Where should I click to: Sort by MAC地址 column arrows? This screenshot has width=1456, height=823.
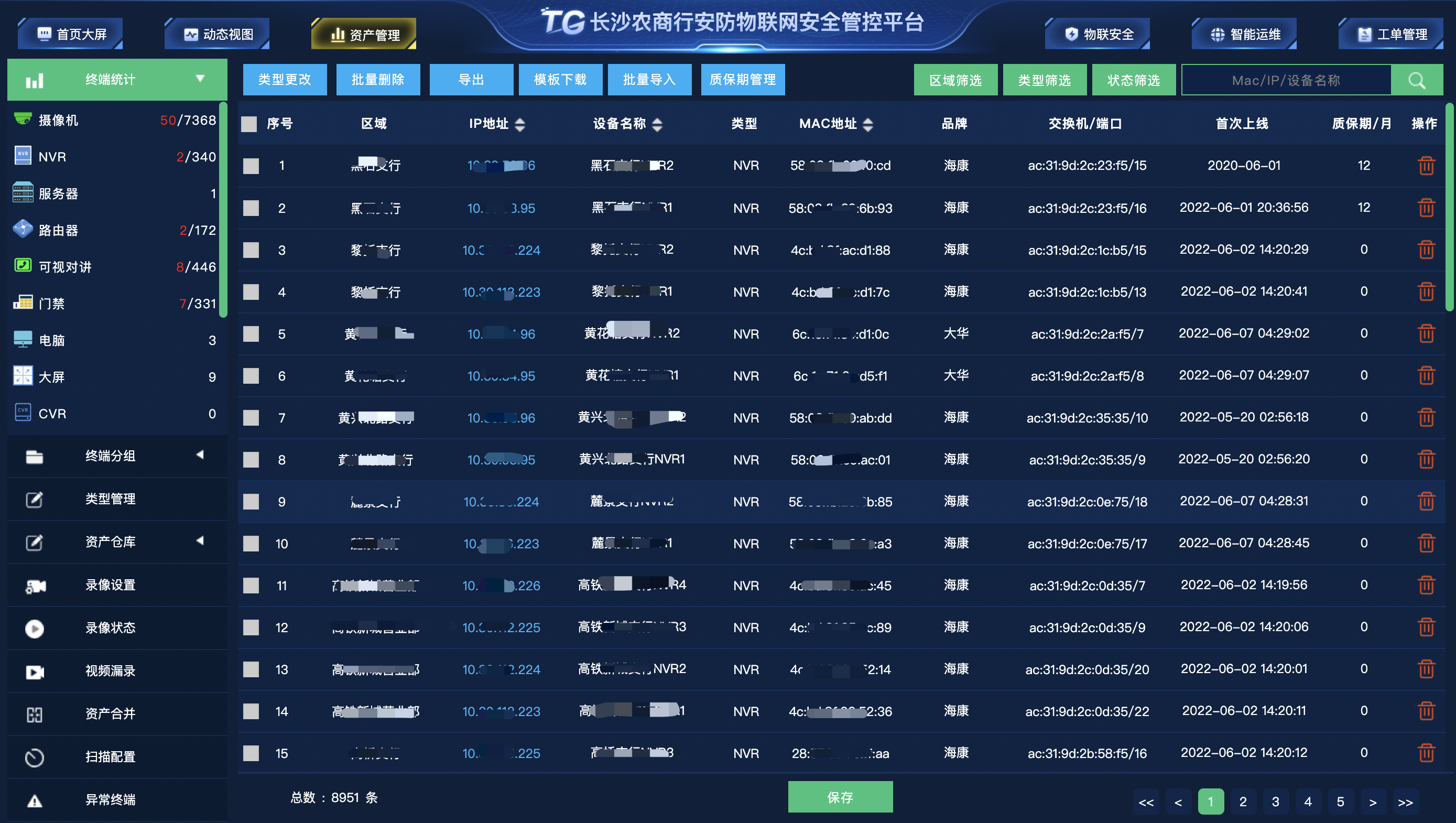coord(868,124)
